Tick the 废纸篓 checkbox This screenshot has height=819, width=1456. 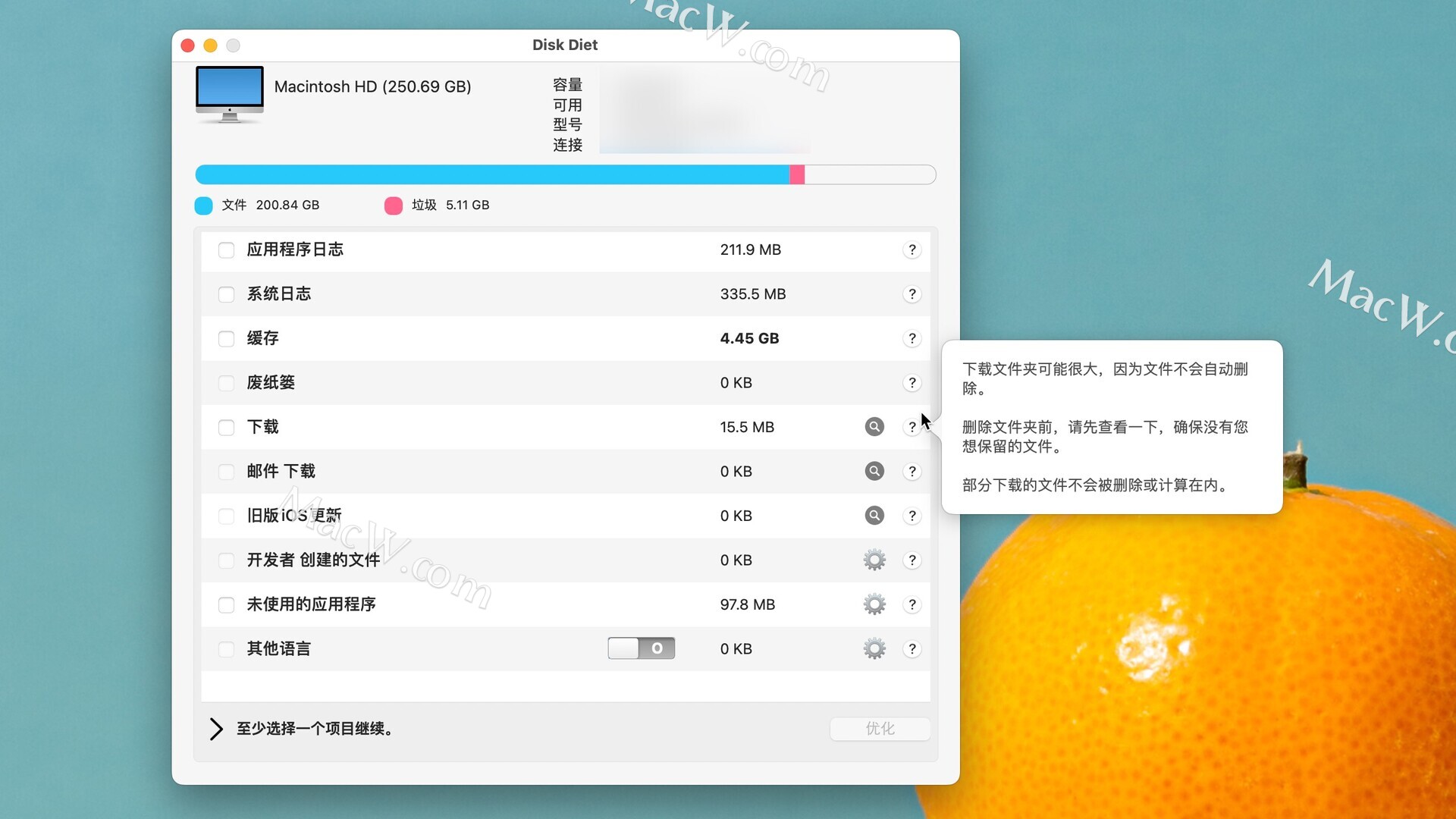coord(226,383)
